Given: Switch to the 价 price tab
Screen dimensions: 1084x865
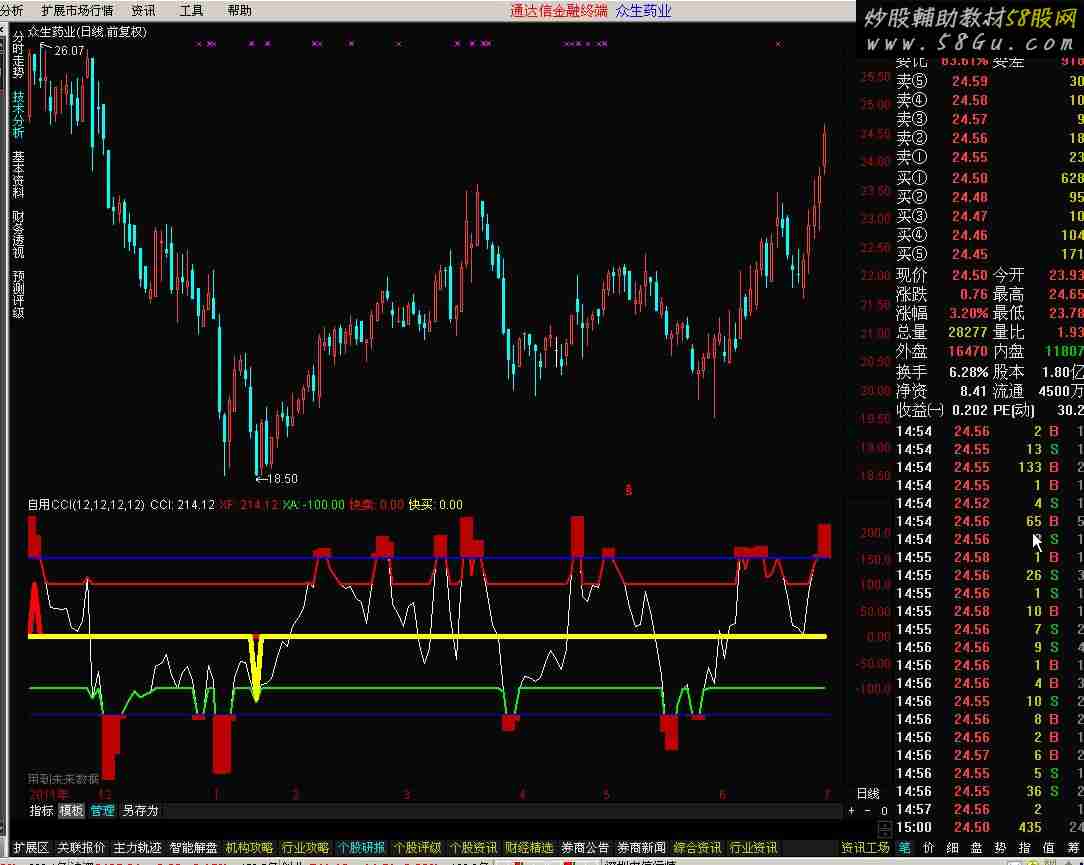Looking at the screenshot, I should tap(928, 848).
